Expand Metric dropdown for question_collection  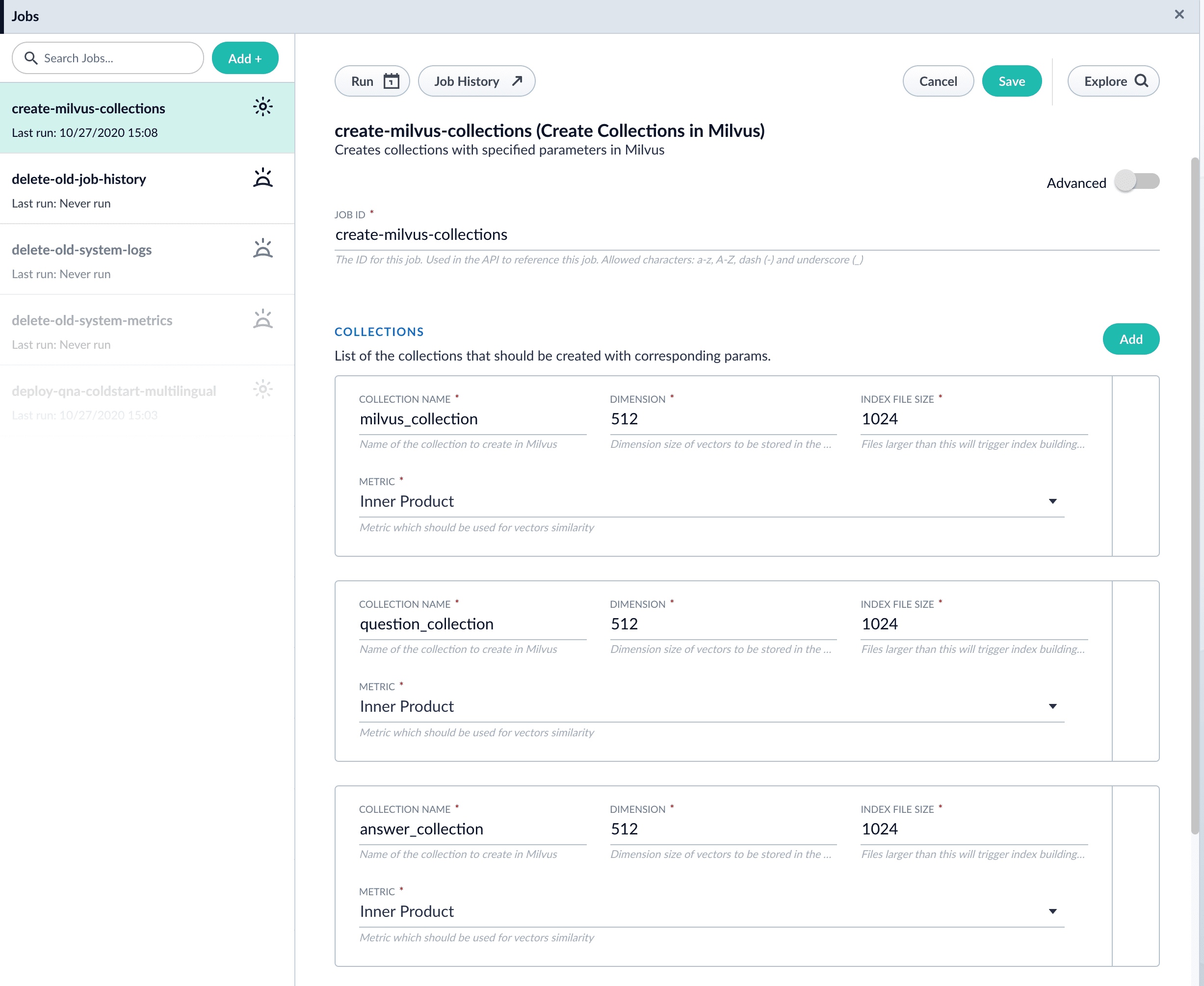click(1052, 706)
